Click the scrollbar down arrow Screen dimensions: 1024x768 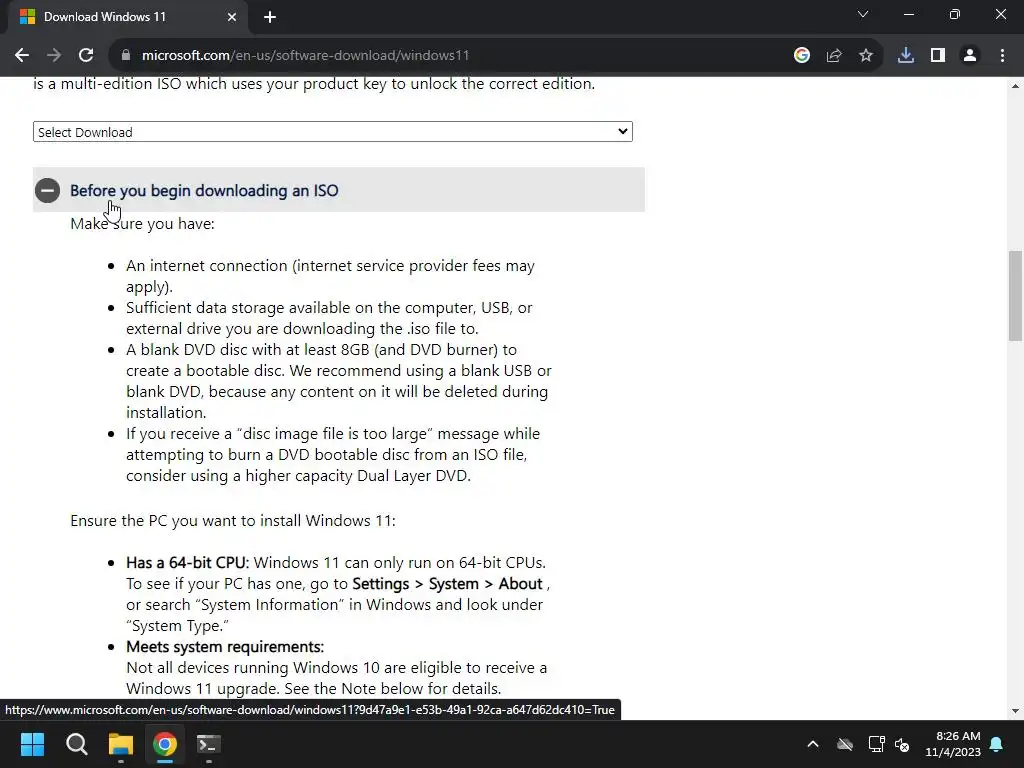[1016, 711]
